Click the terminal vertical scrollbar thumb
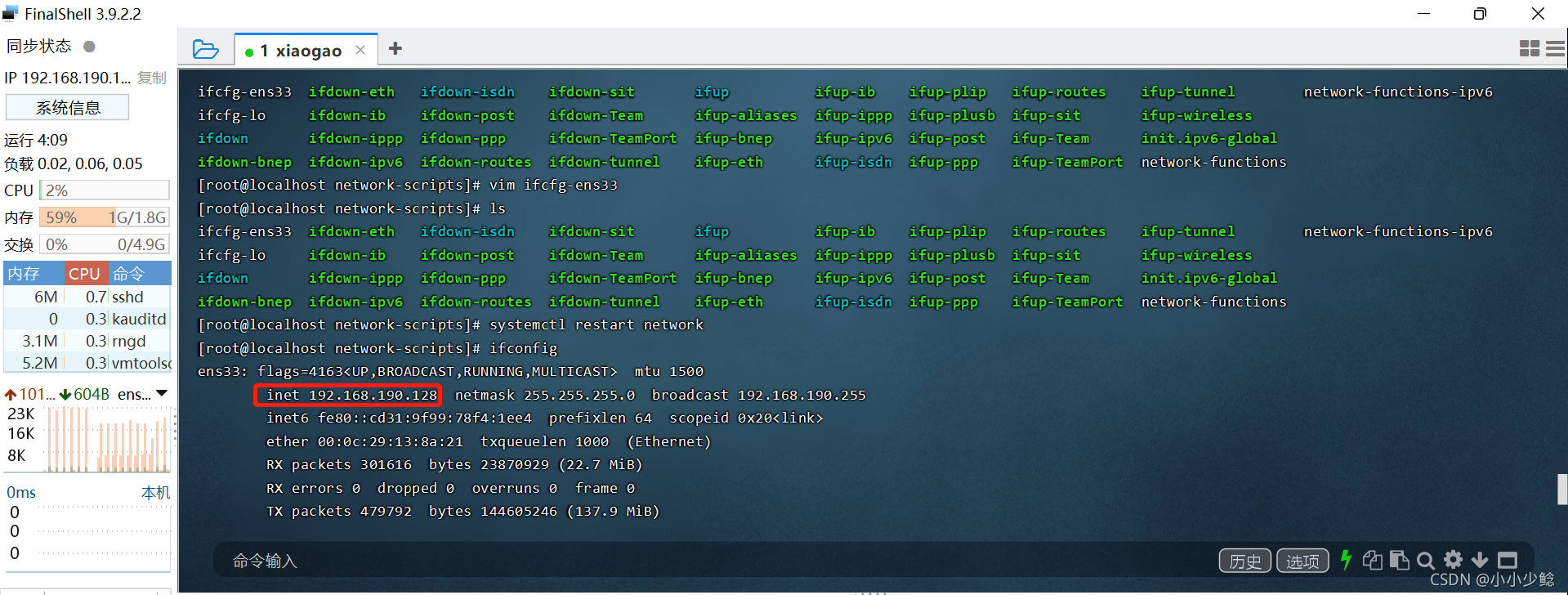This screenshot has height=595, width=1568. 1562,490
